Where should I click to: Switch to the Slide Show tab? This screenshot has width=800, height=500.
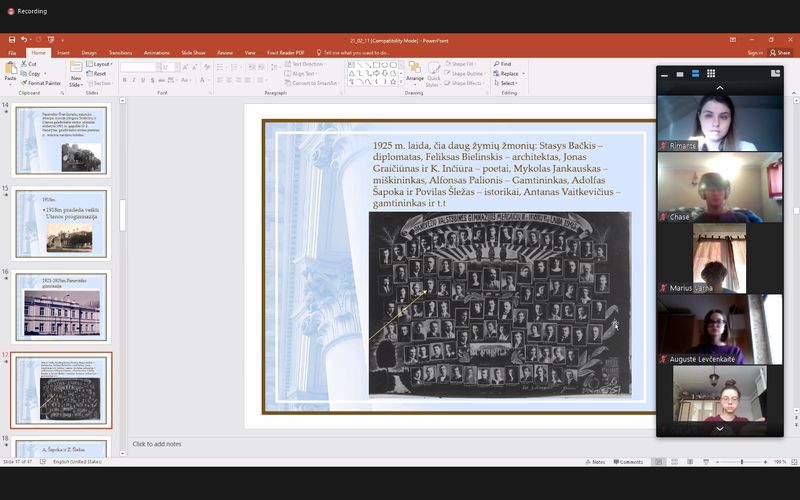point(192,52)
